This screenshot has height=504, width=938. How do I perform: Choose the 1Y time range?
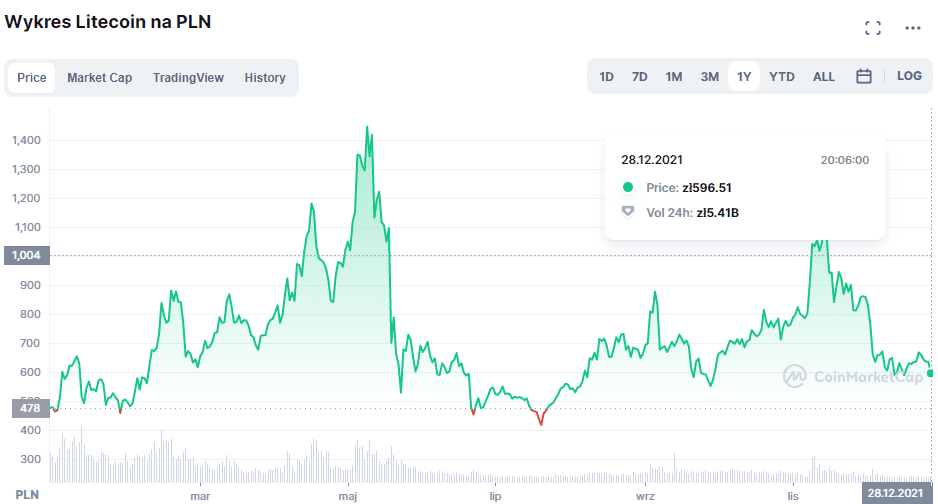point(744,77)
